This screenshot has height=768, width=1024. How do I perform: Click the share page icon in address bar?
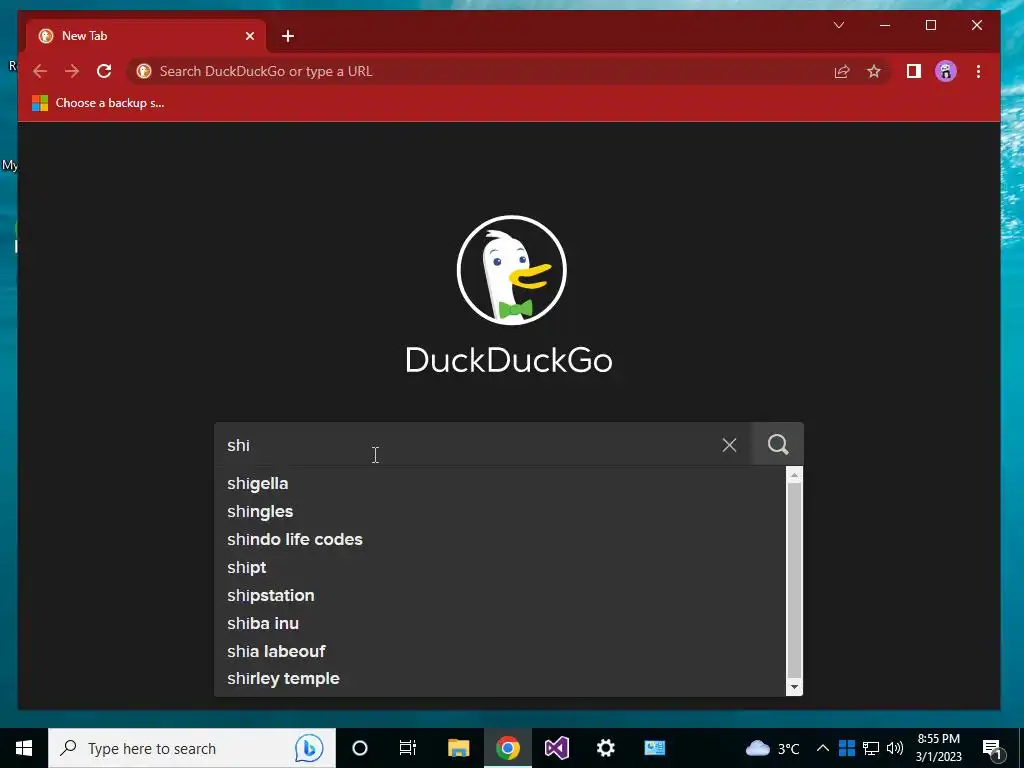pyautogui.click(x=842, y=71)
